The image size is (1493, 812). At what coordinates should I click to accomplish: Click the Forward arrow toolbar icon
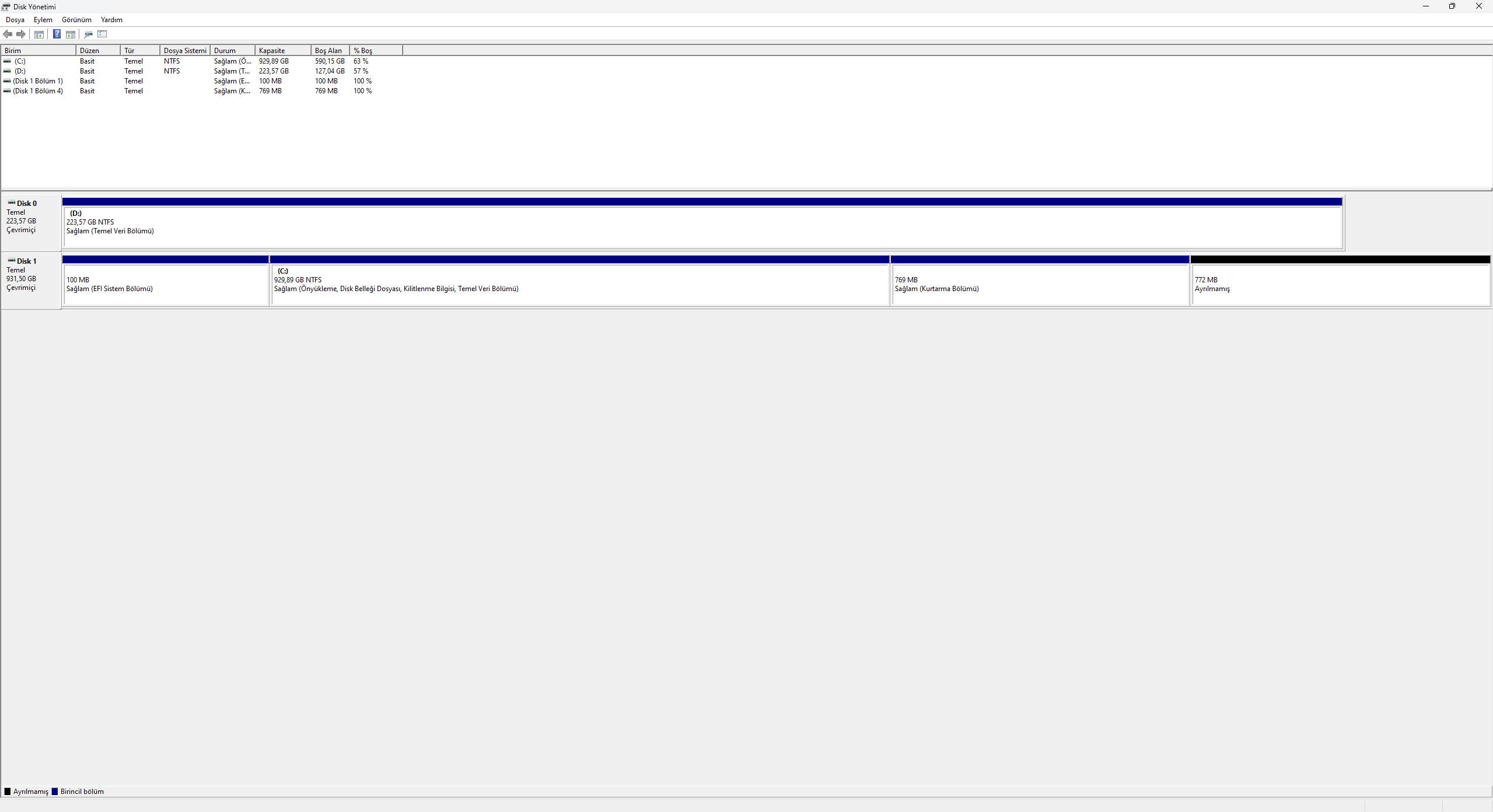(21, 34)
